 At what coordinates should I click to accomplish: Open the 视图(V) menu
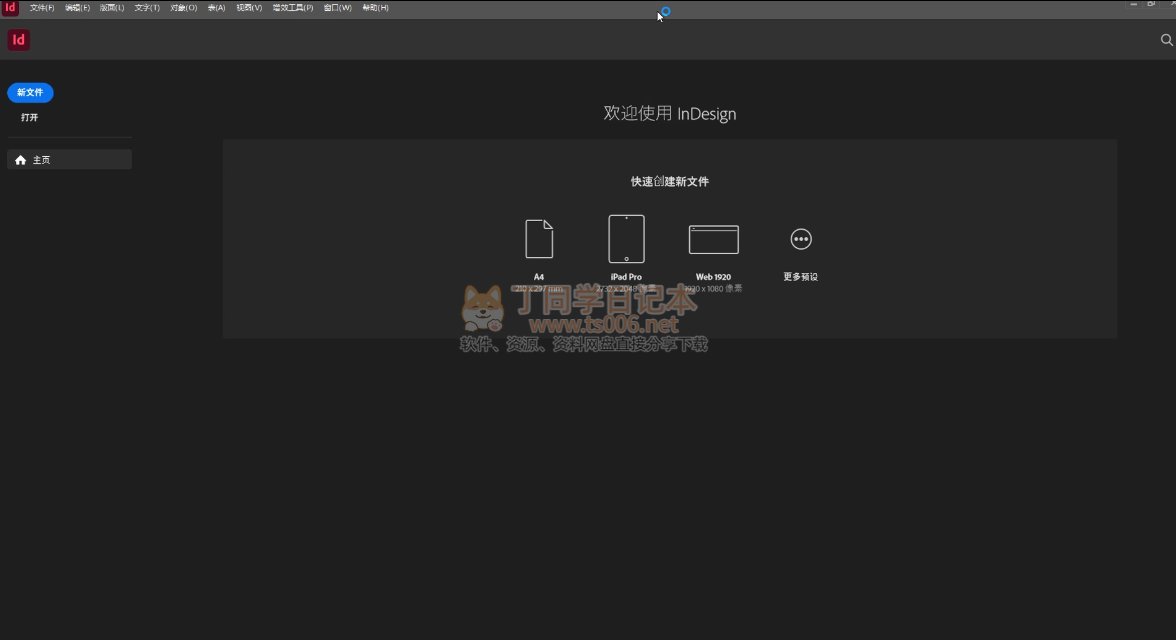249,8
